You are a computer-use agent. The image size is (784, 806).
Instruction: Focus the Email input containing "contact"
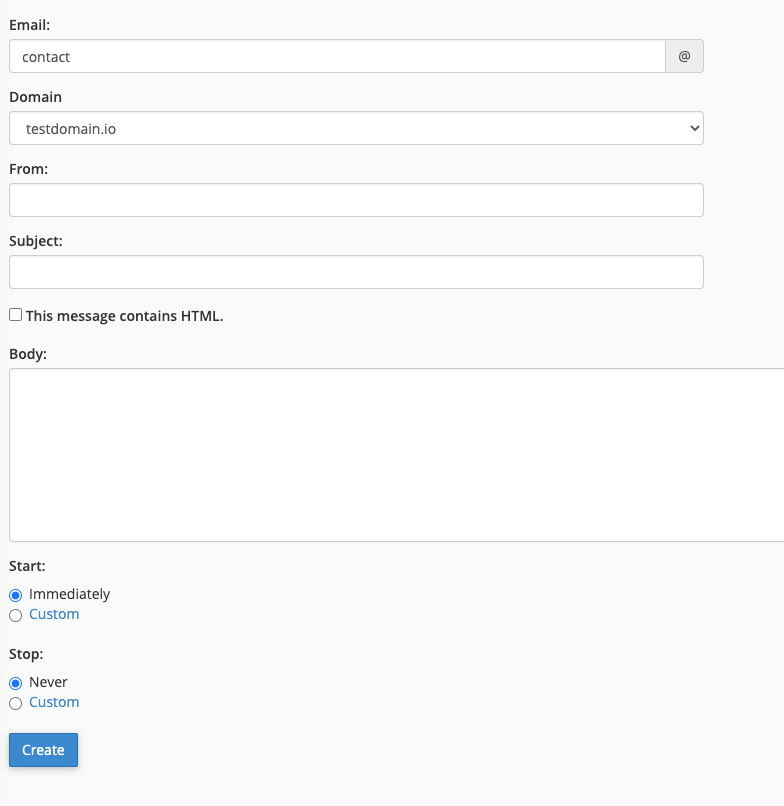(x=337, y=57)
